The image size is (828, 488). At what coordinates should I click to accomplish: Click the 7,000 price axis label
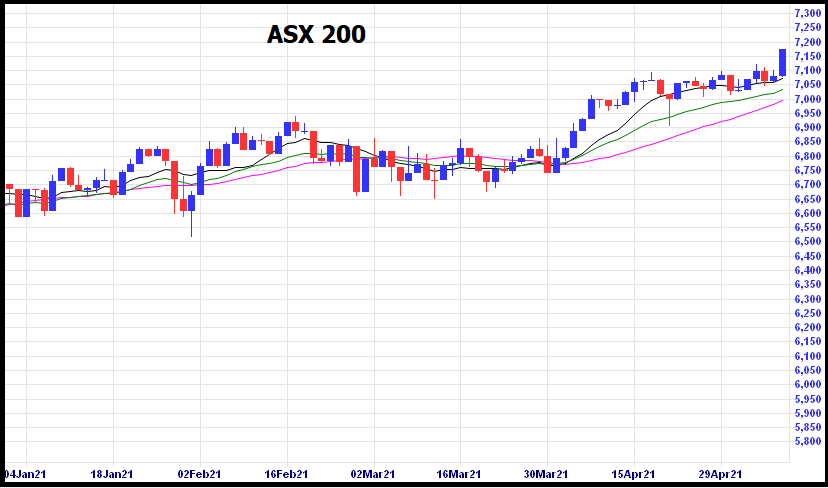[x=808, y=99]
